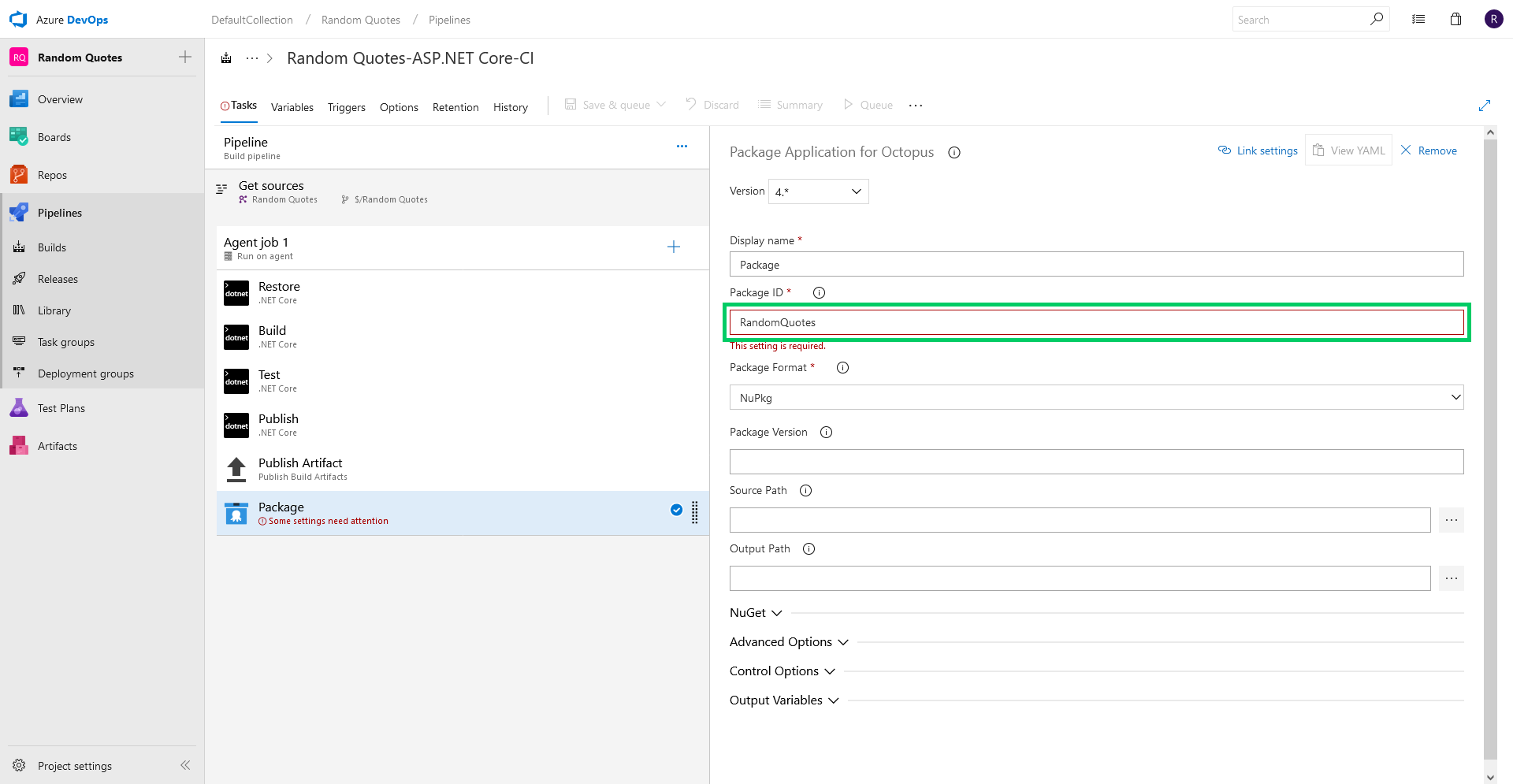Click the plus icon next to Random Quotes
Image resolution: width=1513 pixels, height=784 pixels.
pyautogui.click(x=185, y=57)
